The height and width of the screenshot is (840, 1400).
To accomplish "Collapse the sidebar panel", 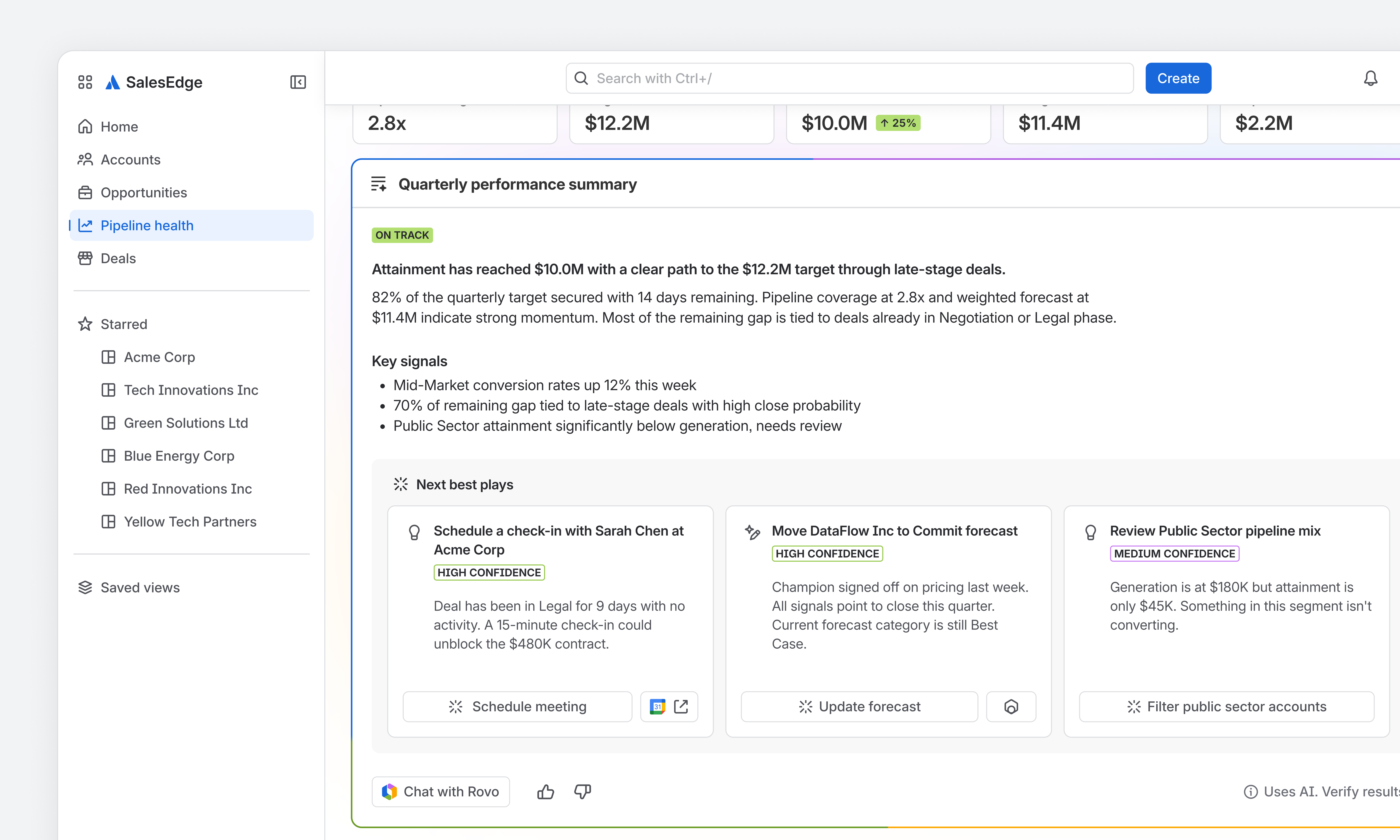I will (298, 82).
